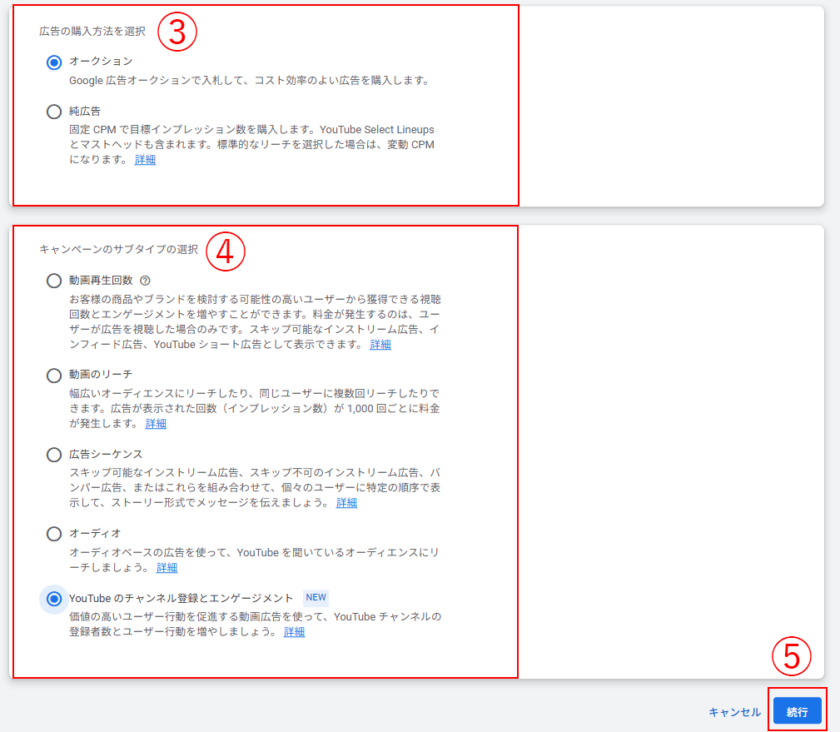Viewport: 840px width, 732px height.
Task: Click 詳細 link for 動画のリーチ
Action: click(156, 423)
